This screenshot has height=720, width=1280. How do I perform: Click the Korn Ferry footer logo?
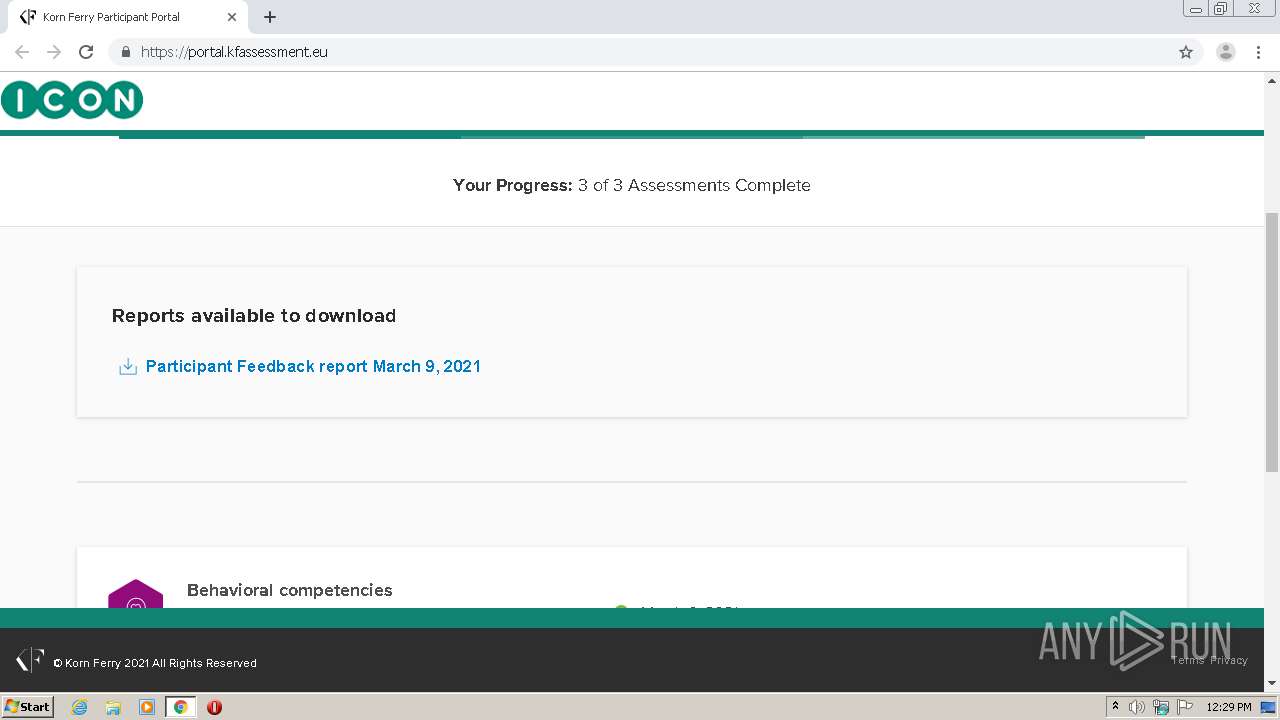(30, 660)
